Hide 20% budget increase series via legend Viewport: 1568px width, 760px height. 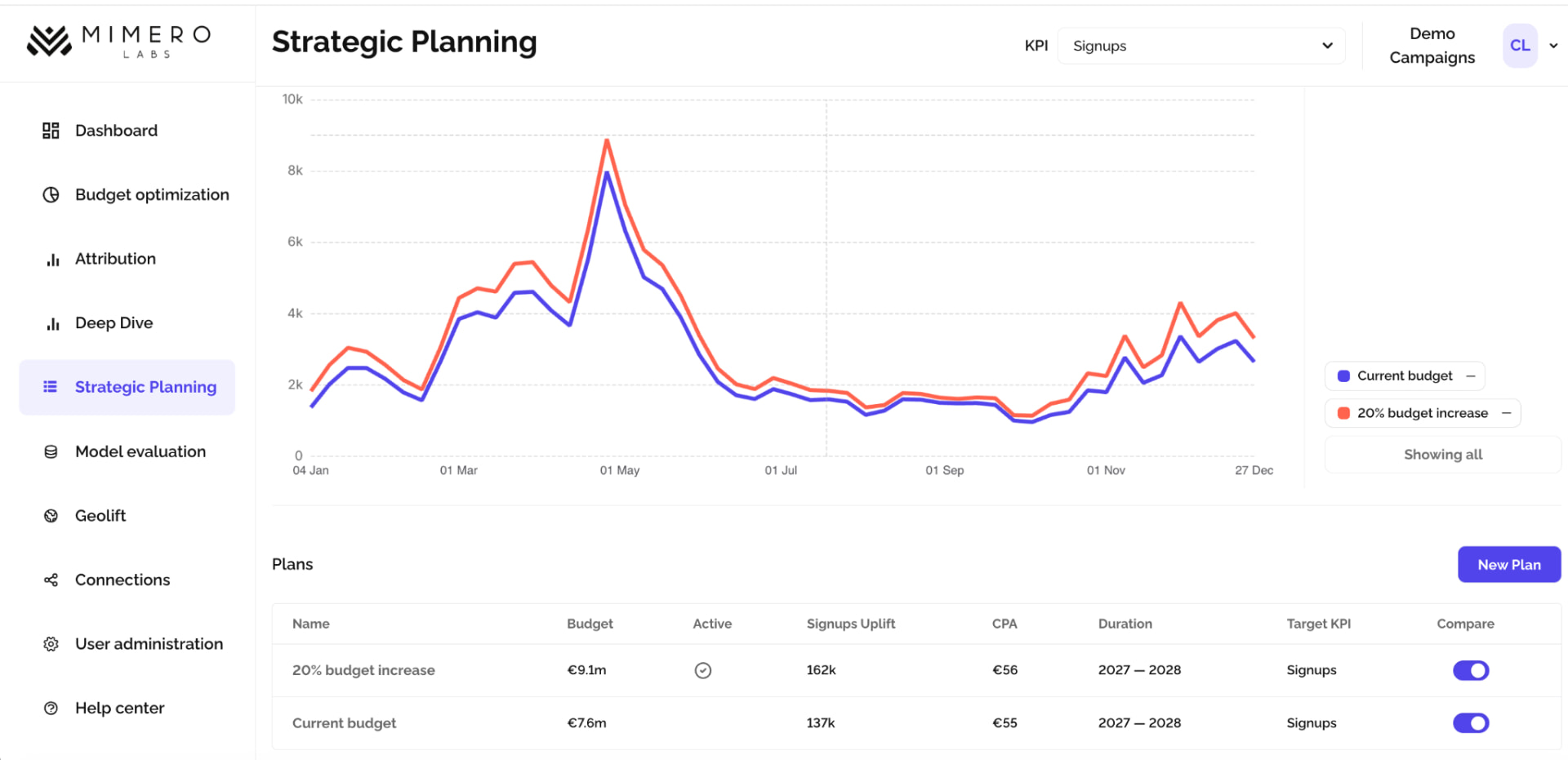[x=1423, y=413]
